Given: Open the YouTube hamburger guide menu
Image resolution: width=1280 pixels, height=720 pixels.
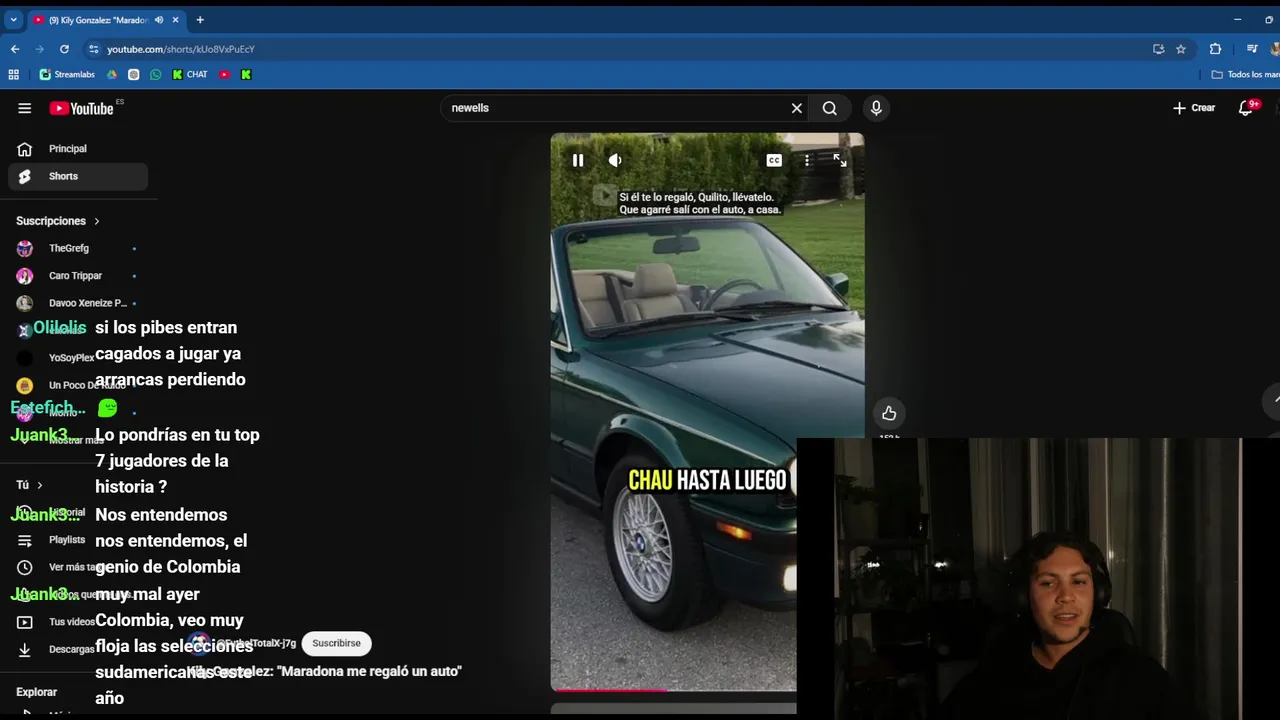Looking at the screenshot, I should (24, 108).
